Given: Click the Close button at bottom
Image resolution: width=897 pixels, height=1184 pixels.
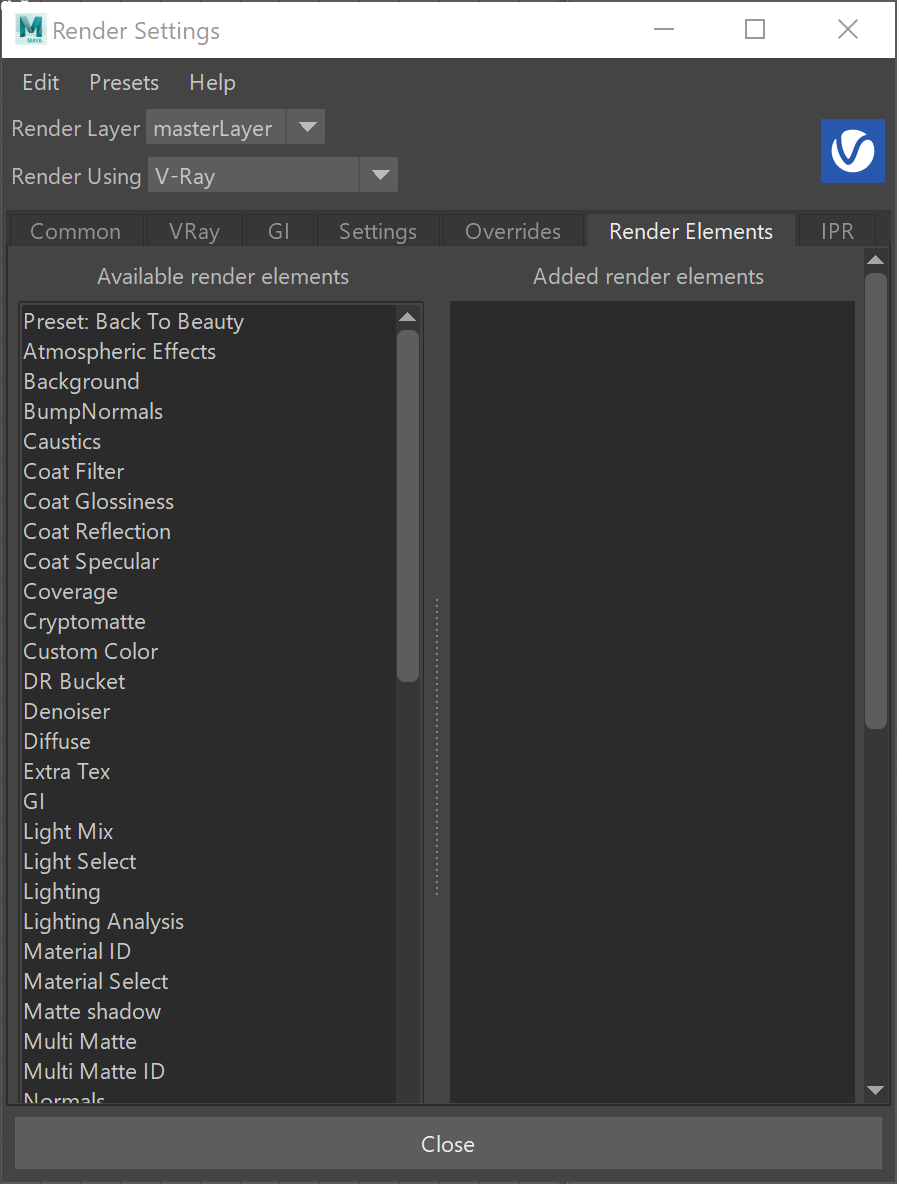Looking at the screenshot, I should (448, 1144).
